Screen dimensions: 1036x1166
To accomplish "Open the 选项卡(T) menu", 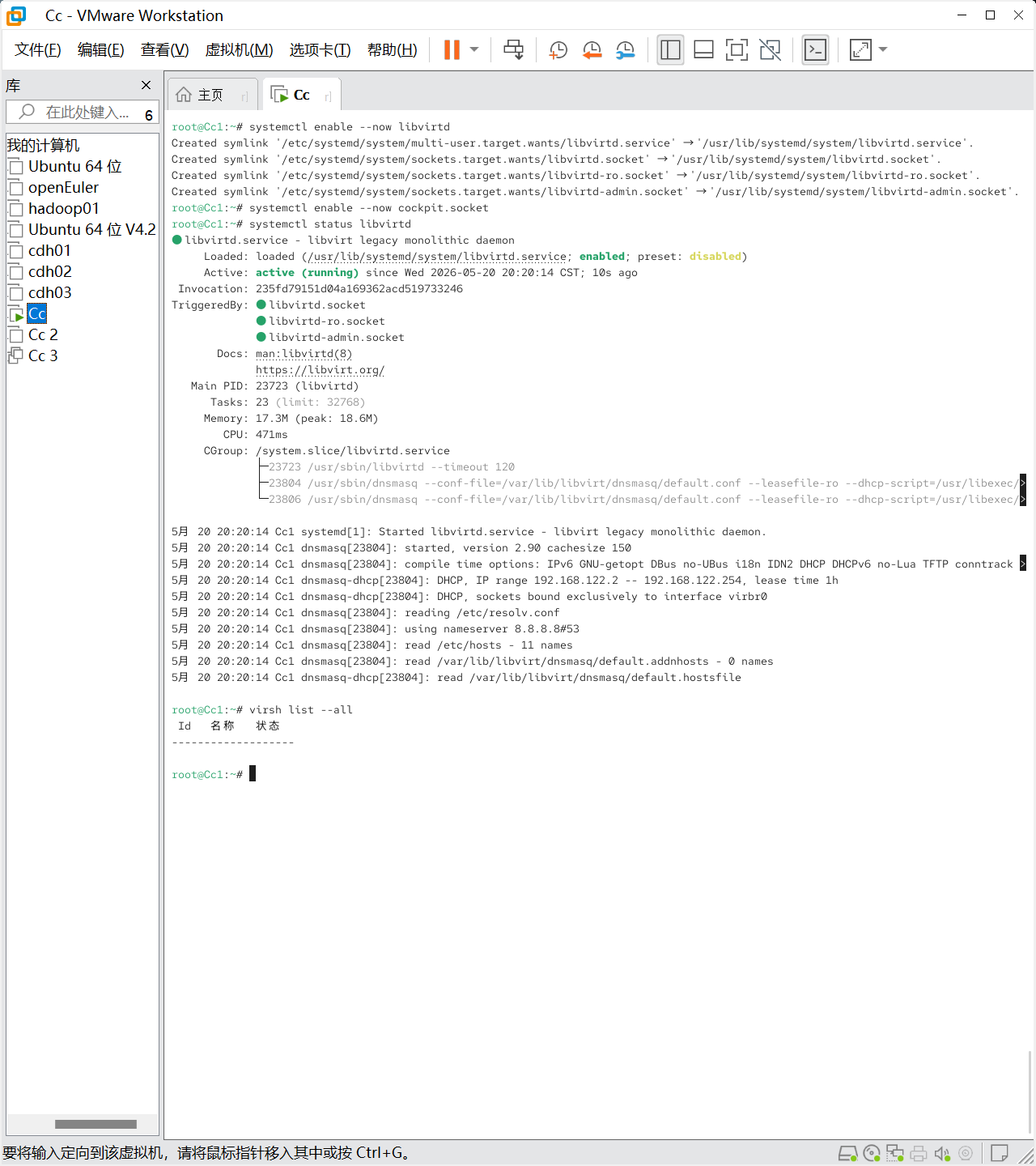I will point(320,49).
